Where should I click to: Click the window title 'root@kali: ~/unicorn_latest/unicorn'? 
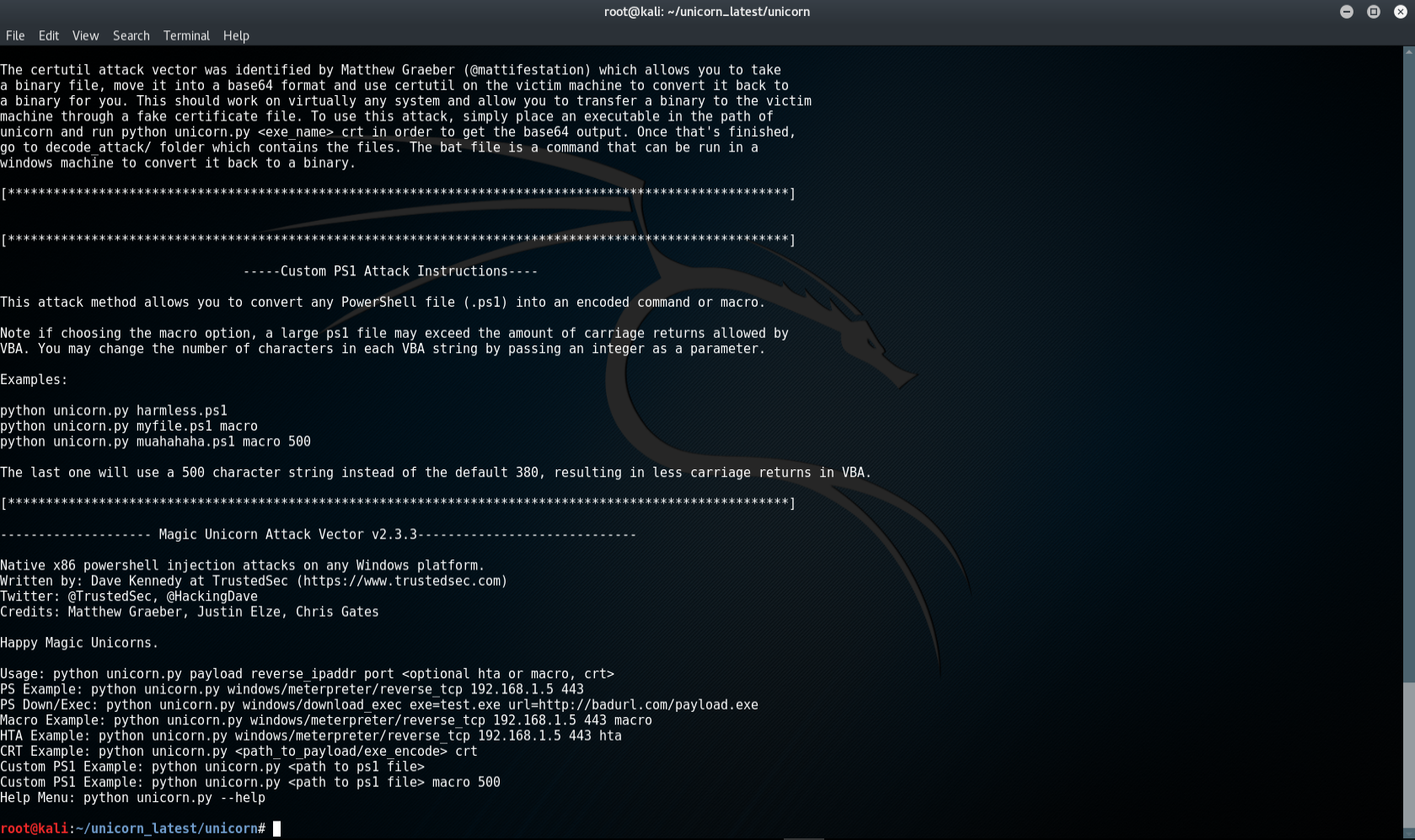click(707, 12)
